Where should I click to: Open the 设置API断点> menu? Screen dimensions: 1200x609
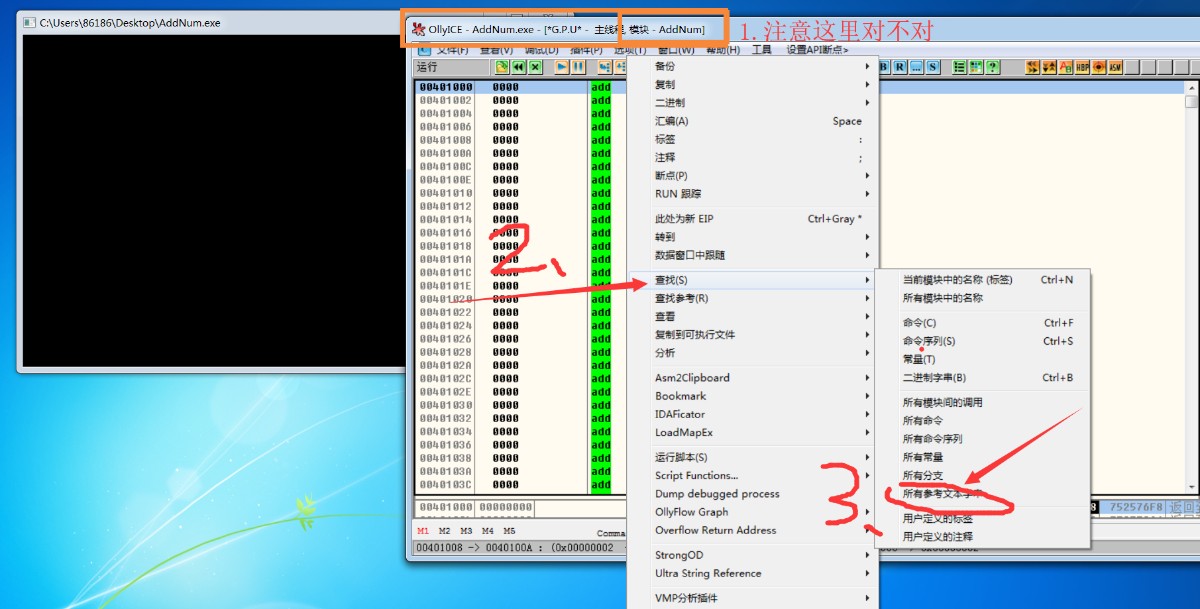(817, 50)
